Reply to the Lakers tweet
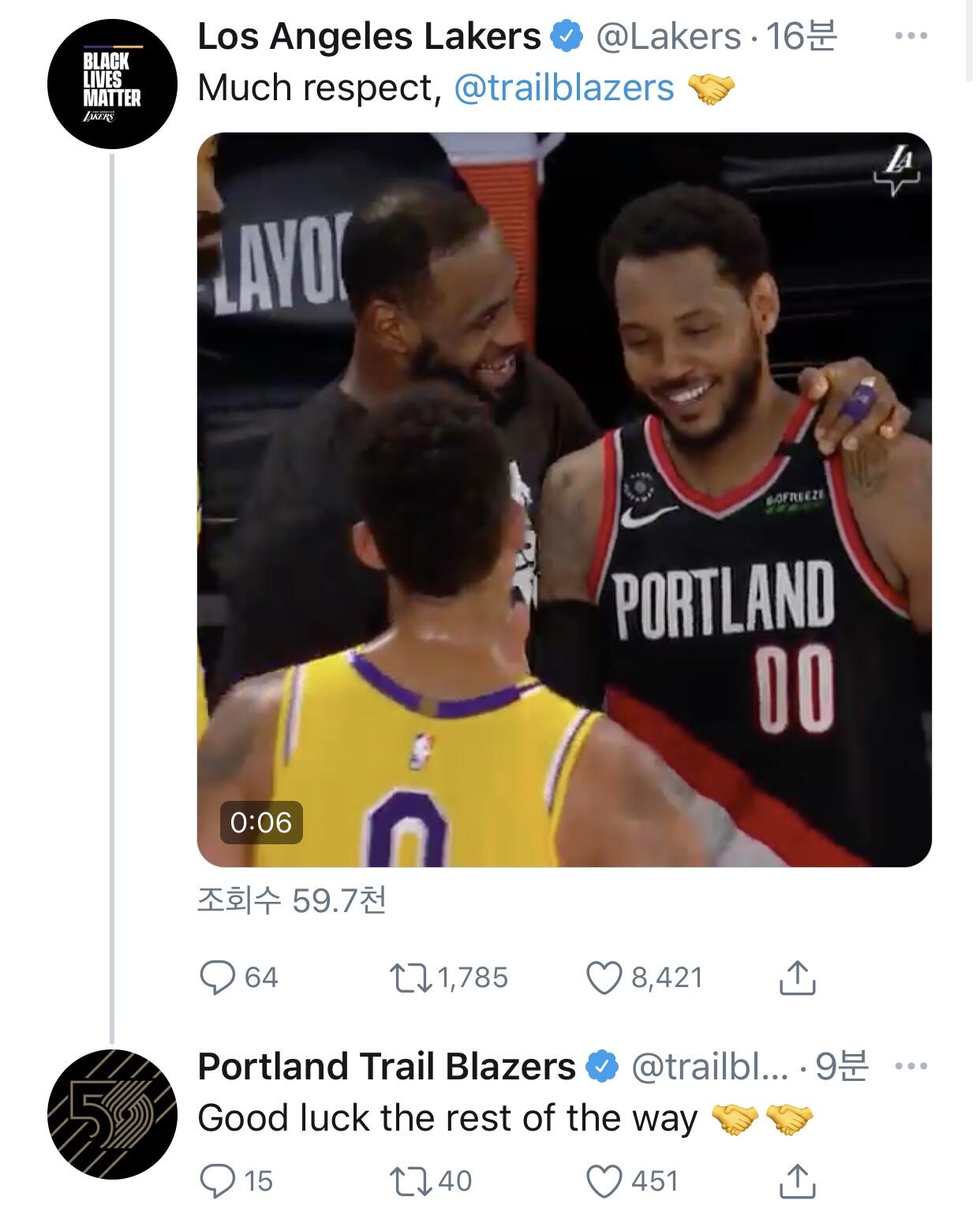This screenshot has height=1223, width=980. 218,978
